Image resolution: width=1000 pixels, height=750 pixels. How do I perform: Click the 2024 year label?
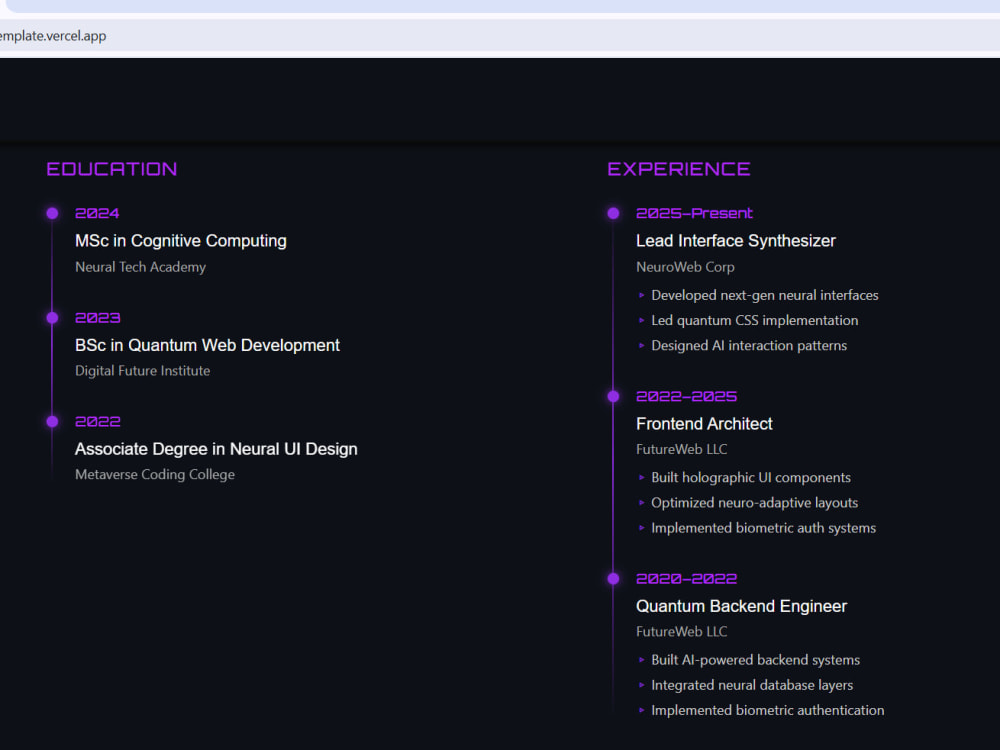click(97, 213)
